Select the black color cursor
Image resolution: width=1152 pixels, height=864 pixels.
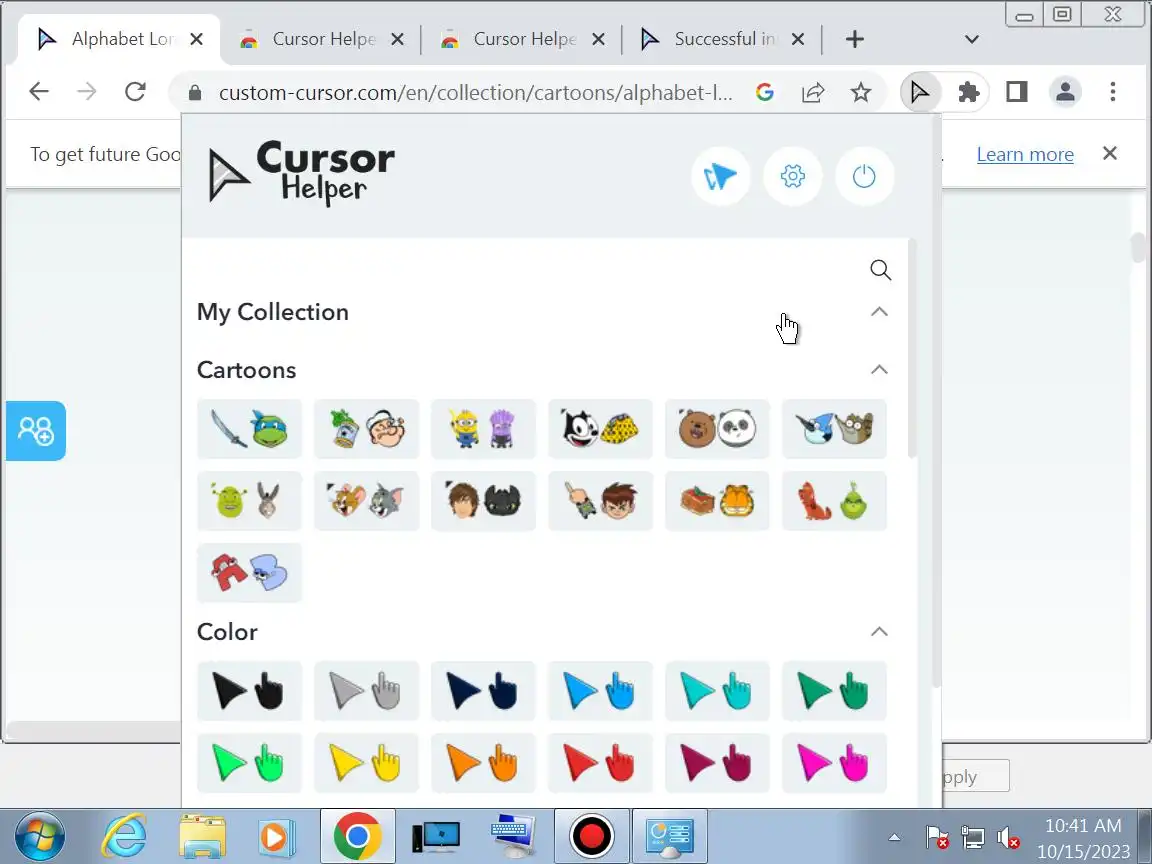click(x=249, y=691)
